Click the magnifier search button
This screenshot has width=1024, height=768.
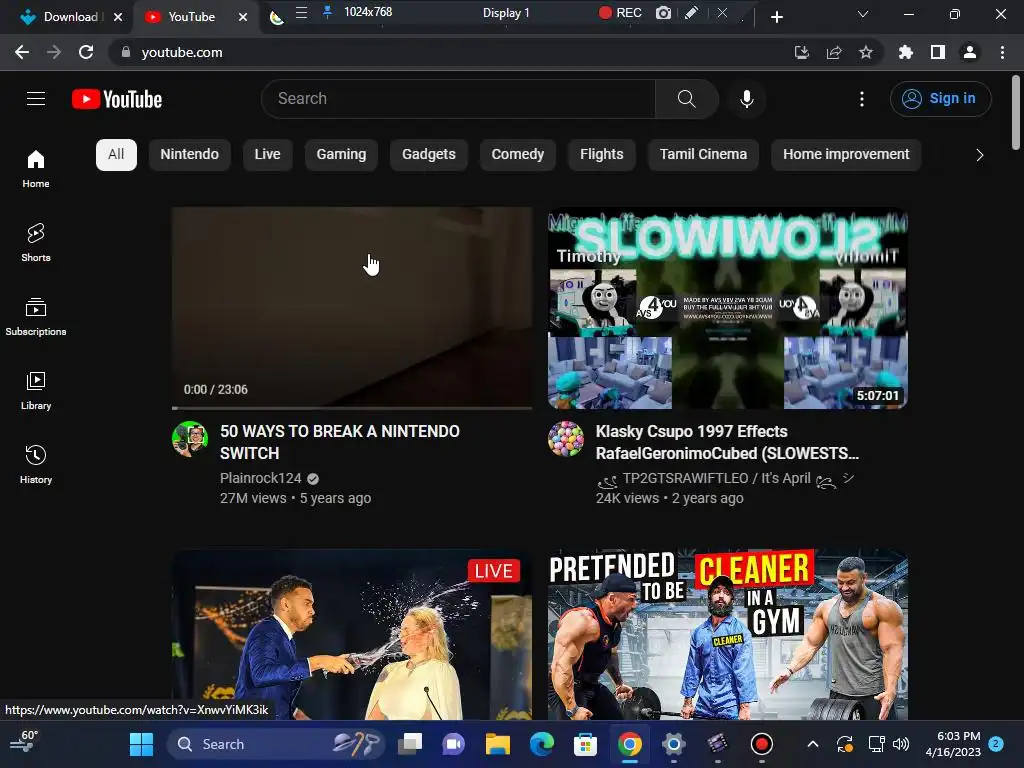point(686,99)
